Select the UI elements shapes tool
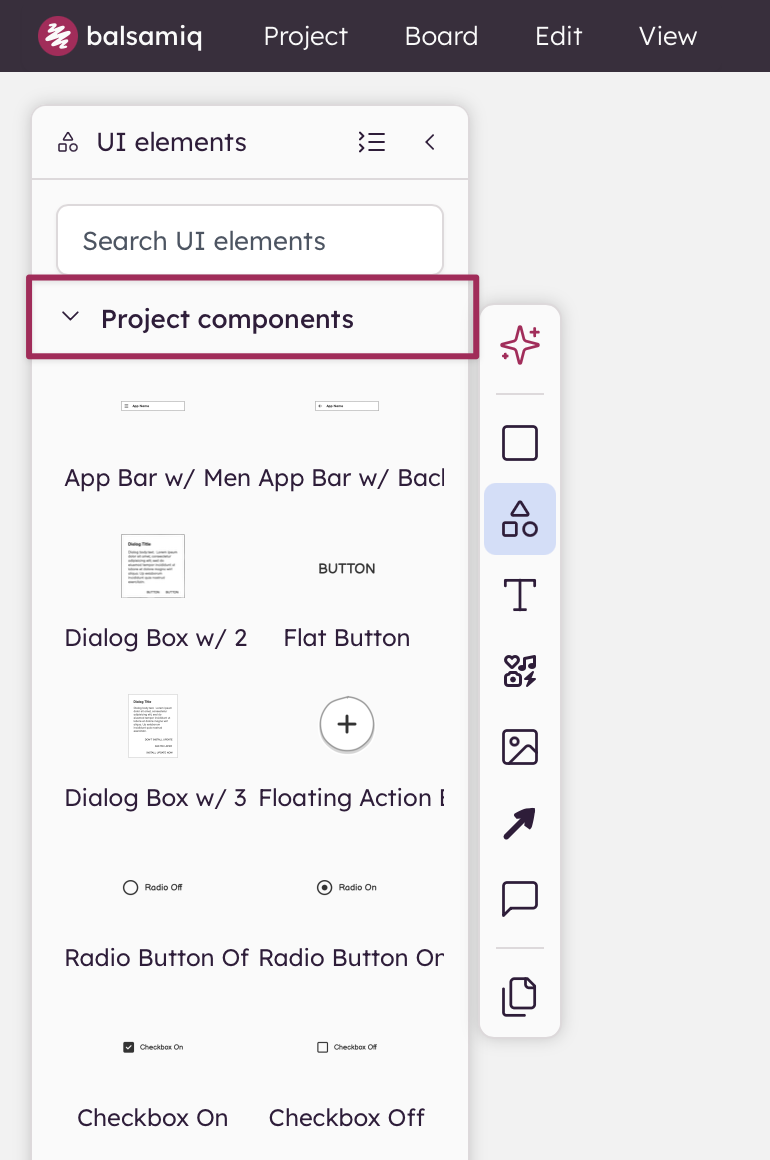 [520, 519]
